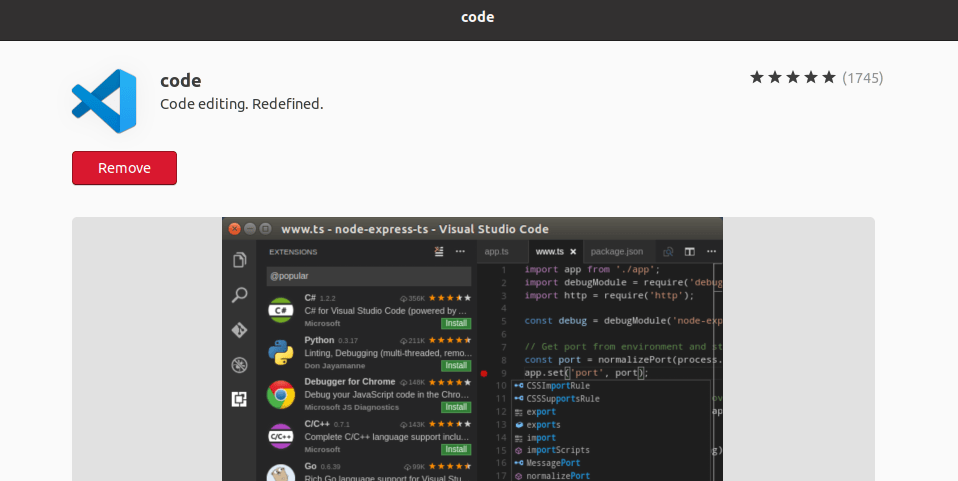Viewport: 958px width, 481px height.
Task: Click the Debug bug icon in VS Code preview
Action: click(x=240, y=365)
